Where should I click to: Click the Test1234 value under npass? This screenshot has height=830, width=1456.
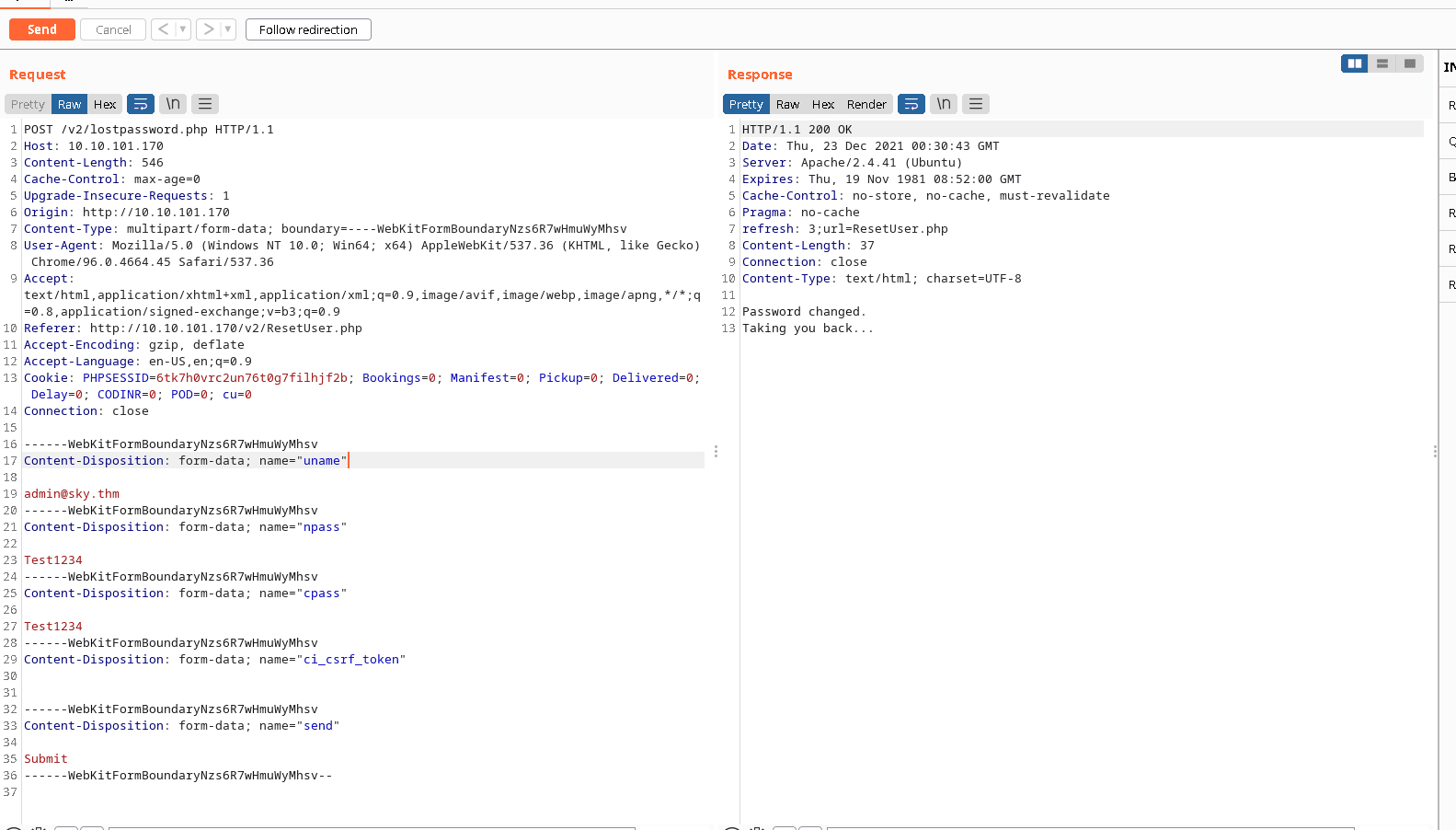coord(53,560)
